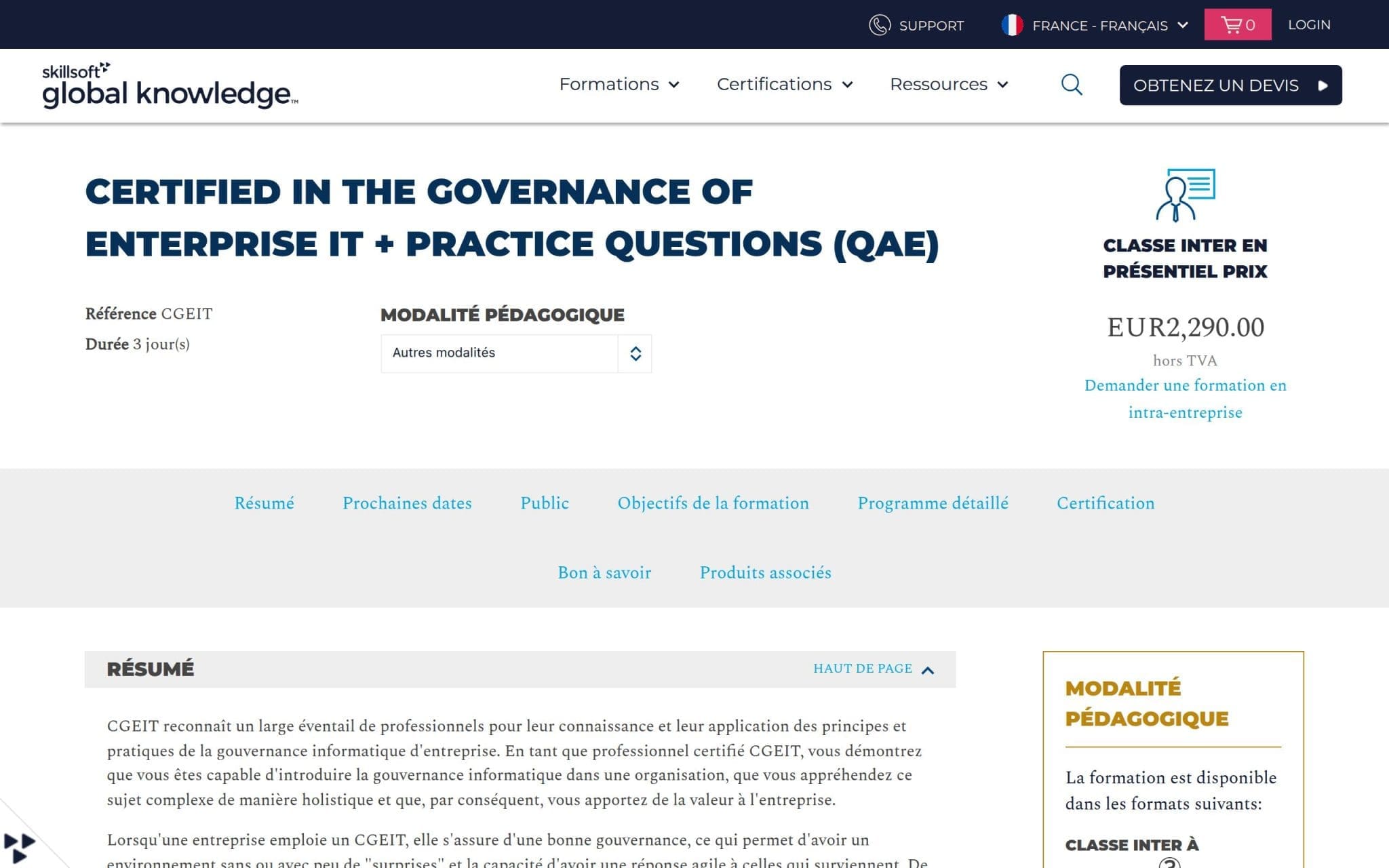
Task: Click the Support phone icon
Action: click(879, 25)
